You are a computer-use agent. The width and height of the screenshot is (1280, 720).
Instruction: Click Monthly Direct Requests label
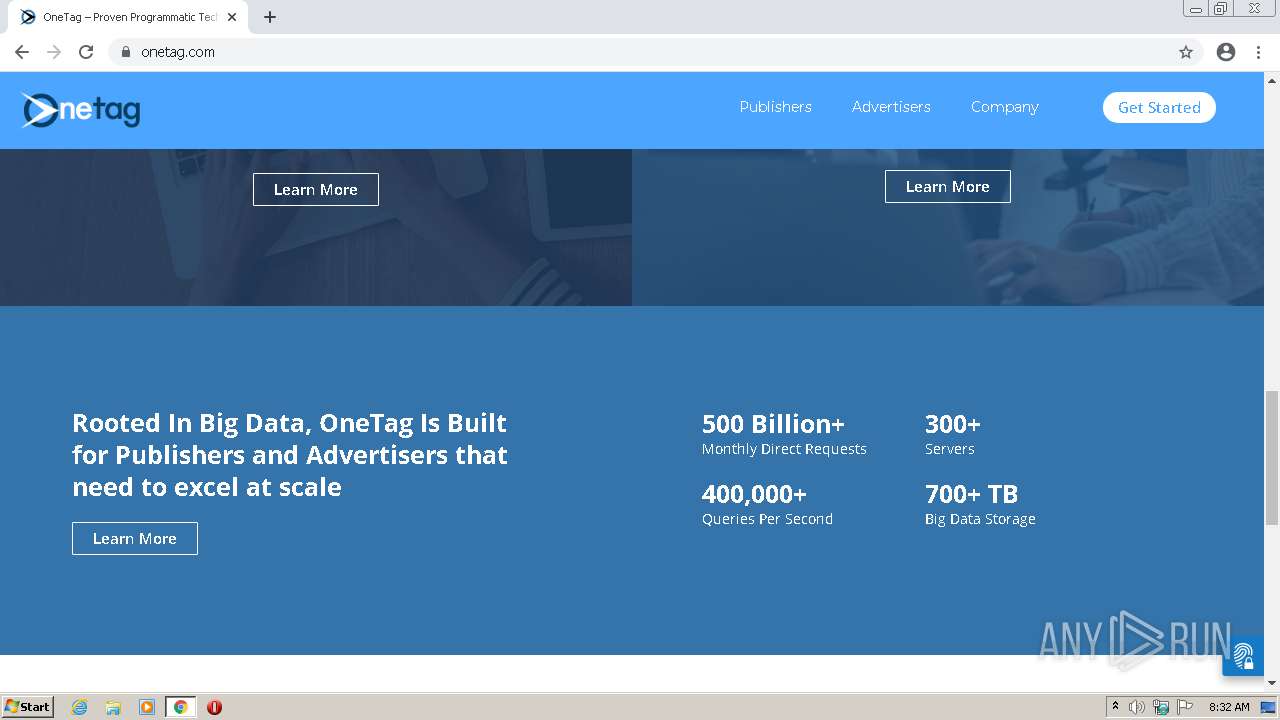pyautogui.click(x=784, y=449)
